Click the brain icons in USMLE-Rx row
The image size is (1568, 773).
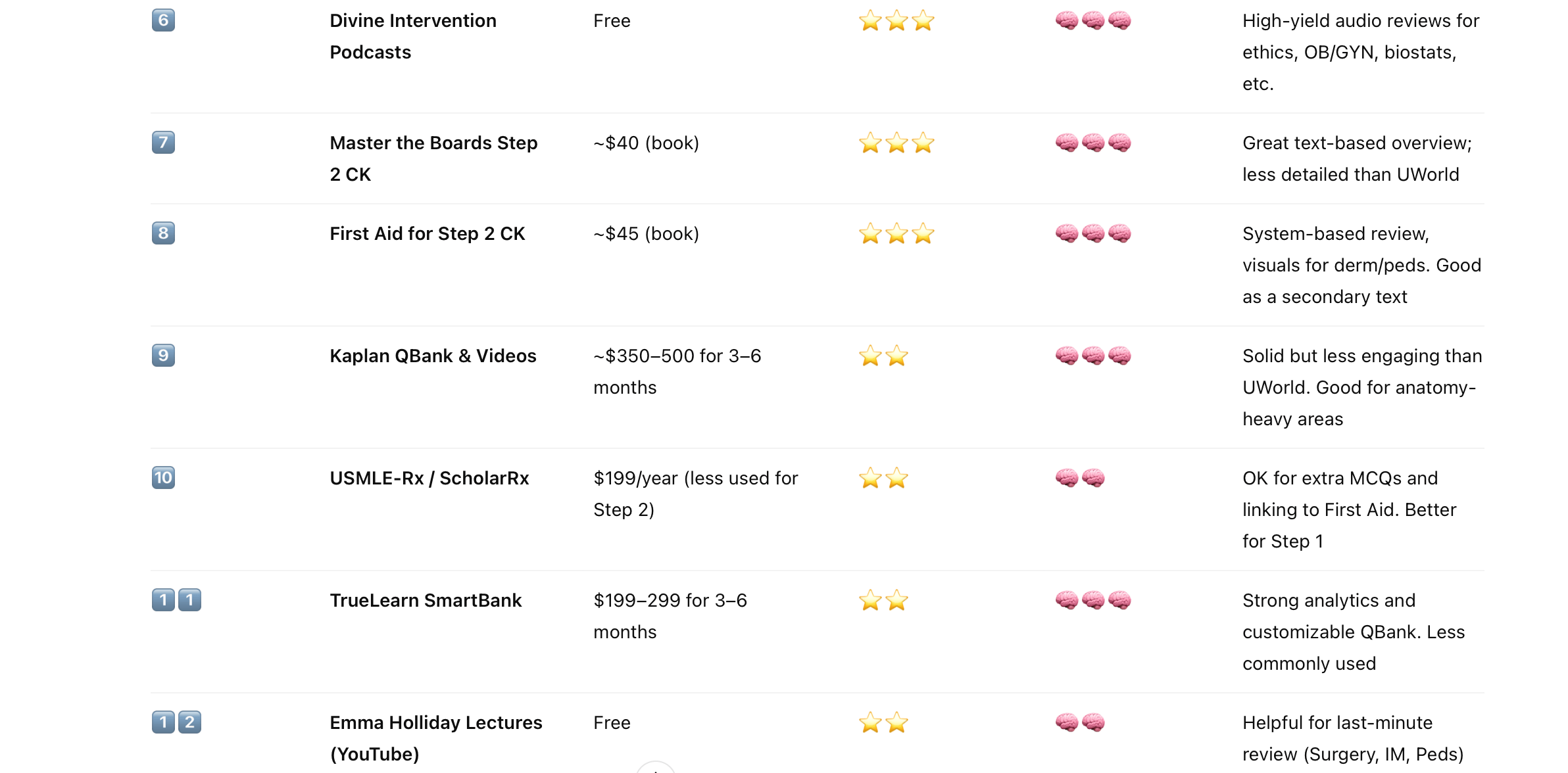pyautogui.click(x=1080, y=478)
